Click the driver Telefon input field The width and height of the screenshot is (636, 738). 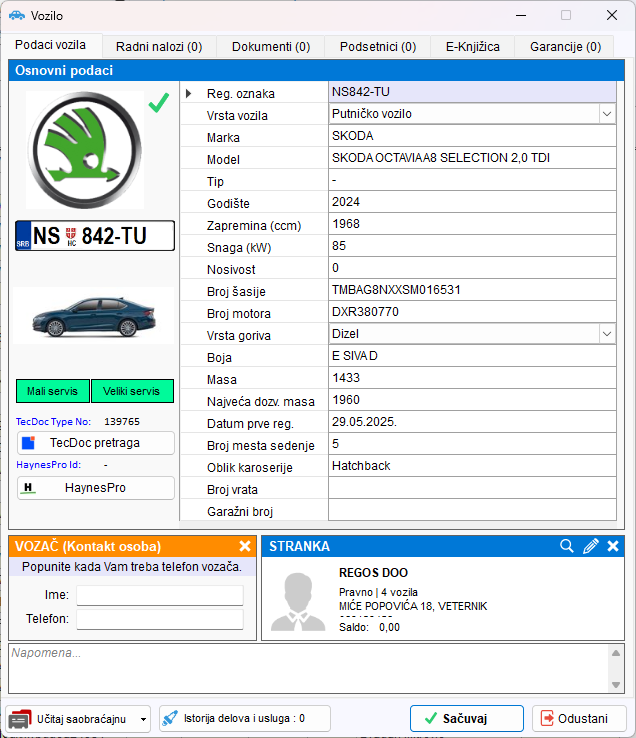160,619
